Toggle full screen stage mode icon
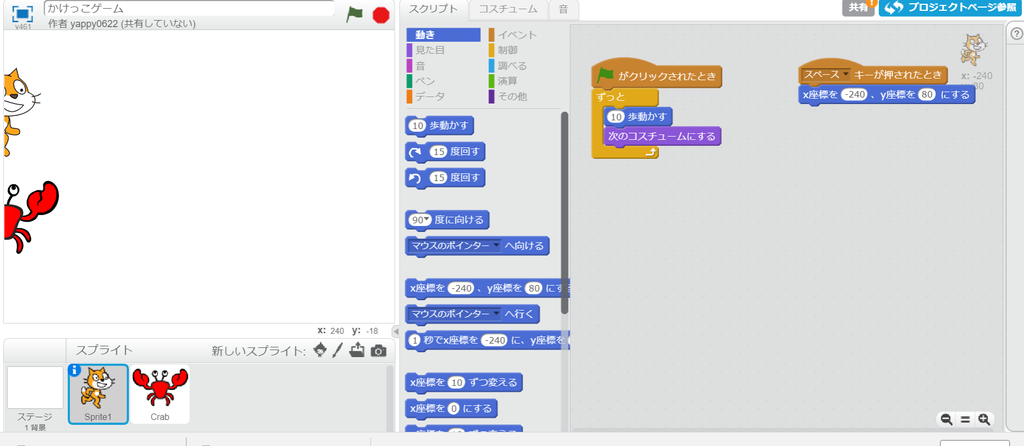 coord(23,14)
